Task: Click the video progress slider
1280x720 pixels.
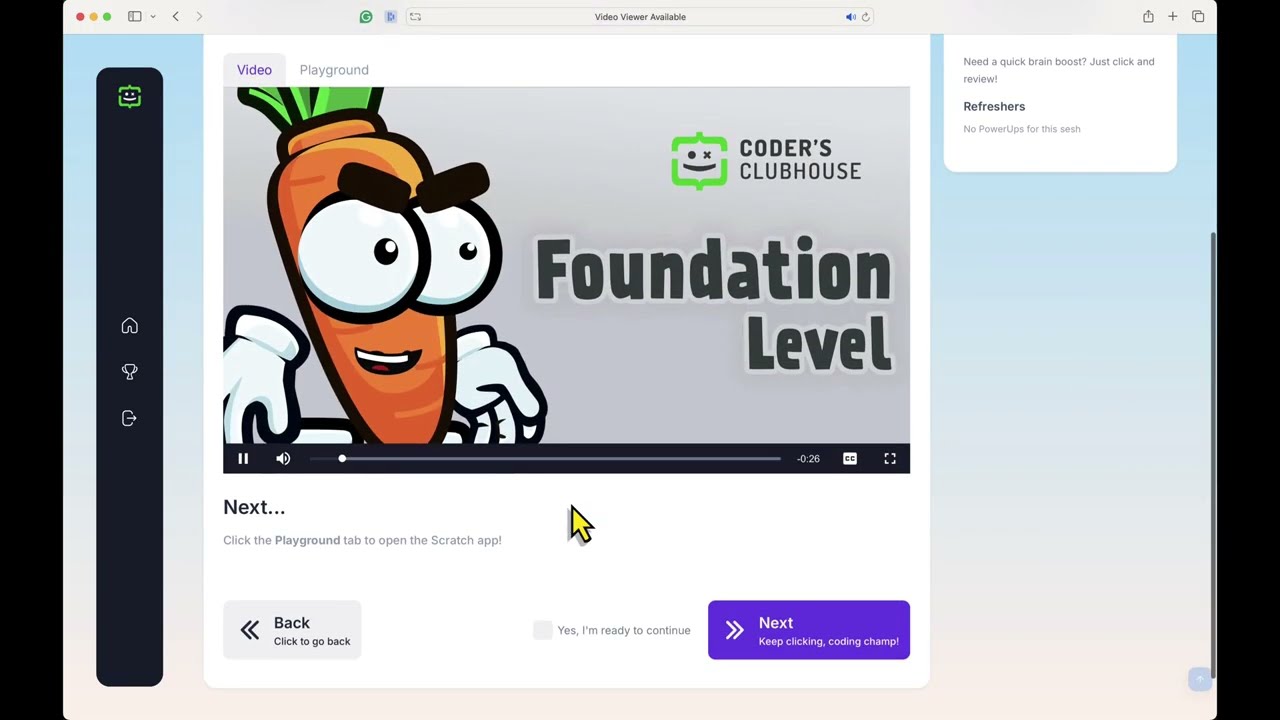Action: coord(545,458)
